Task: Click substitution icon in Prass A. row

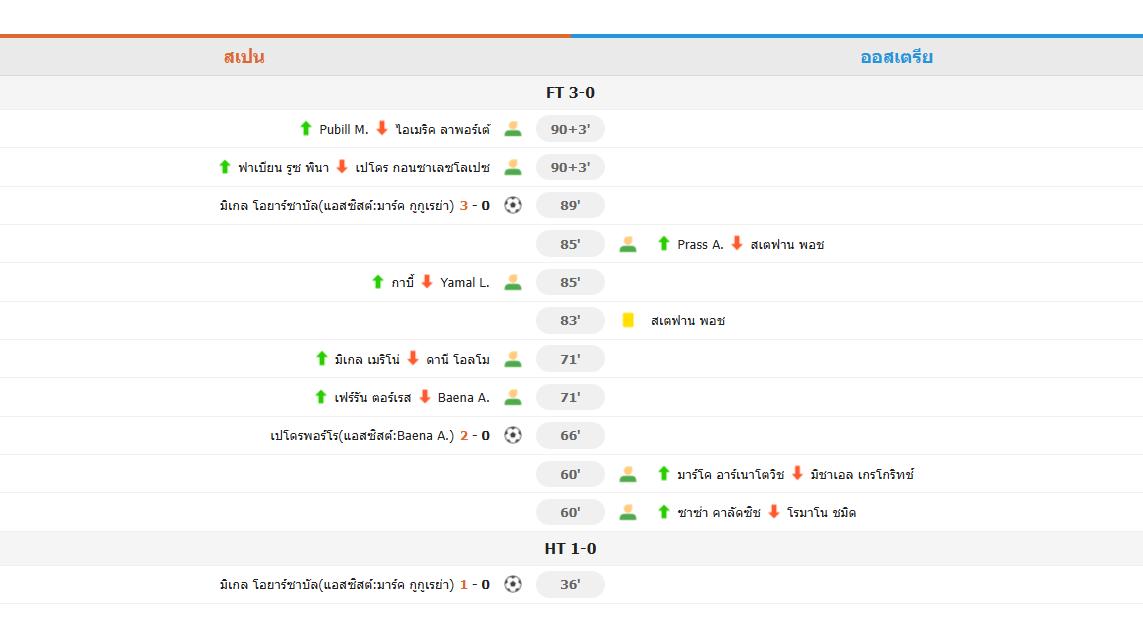Action: 628,244
